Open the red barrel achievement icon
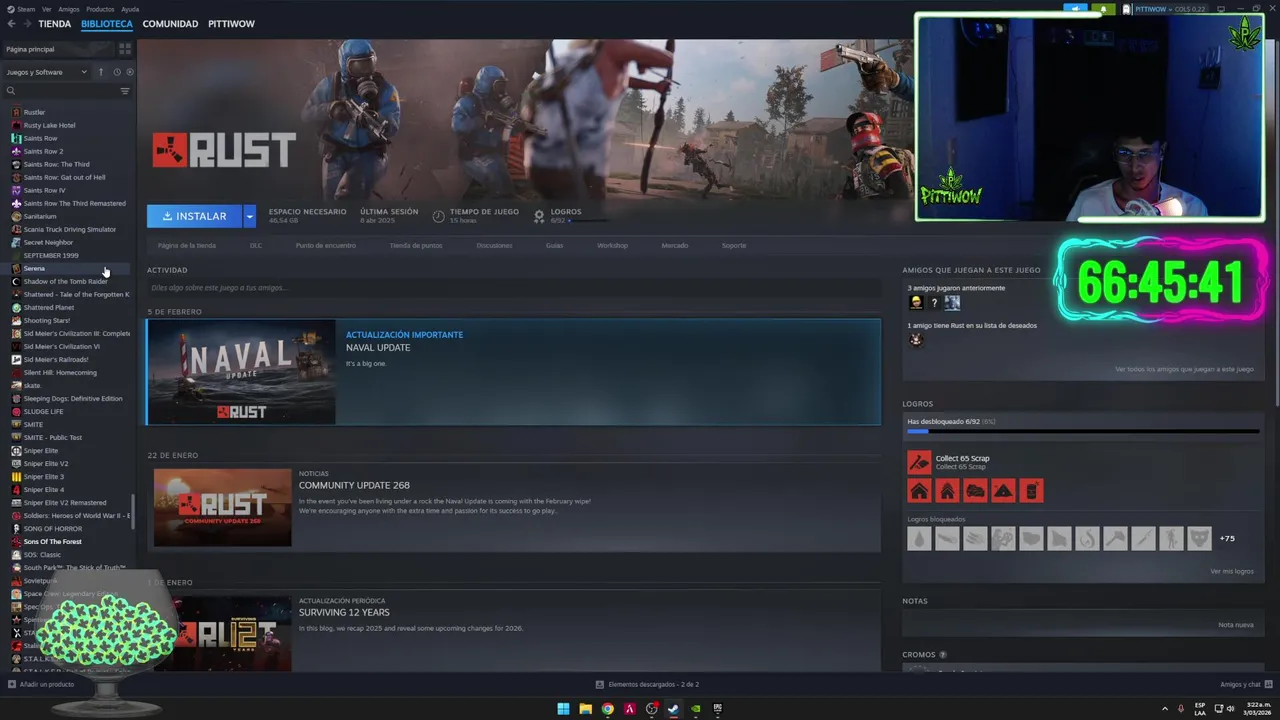 point(1031,491)
